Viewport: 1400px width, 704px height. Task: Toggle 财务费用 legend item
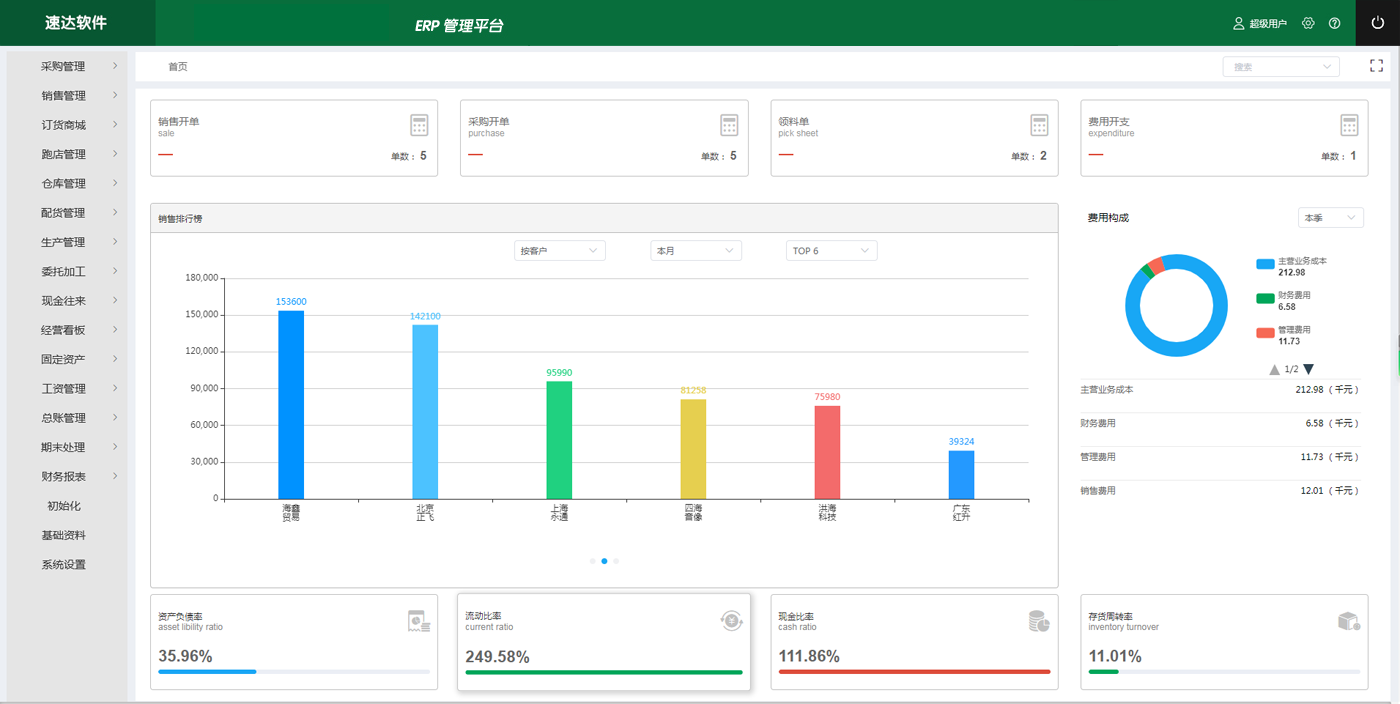click(1285, 301)
